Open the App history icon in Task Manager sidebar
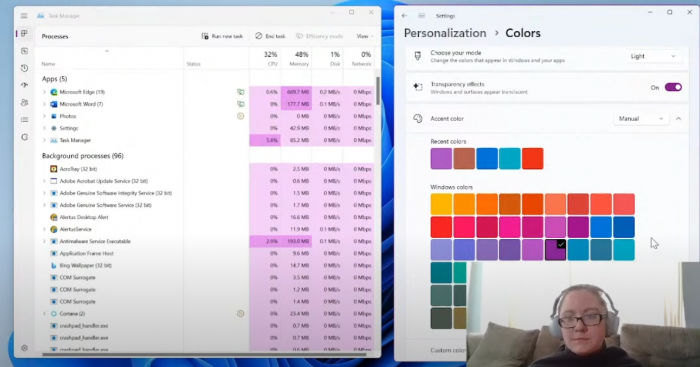Screen dimensions: 700x367 point(24,68)
